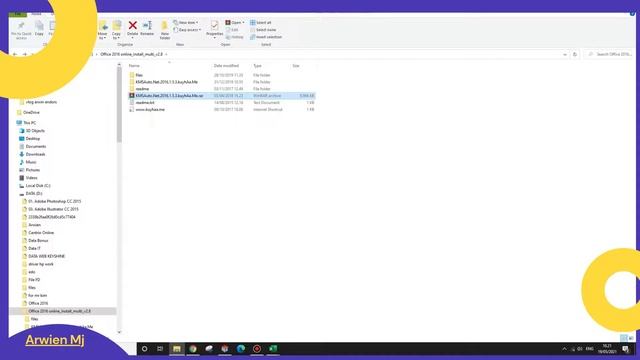This screenshot has height=360, width=640.
Task: Click File Explorer taskbar icon
Action: 177,349
